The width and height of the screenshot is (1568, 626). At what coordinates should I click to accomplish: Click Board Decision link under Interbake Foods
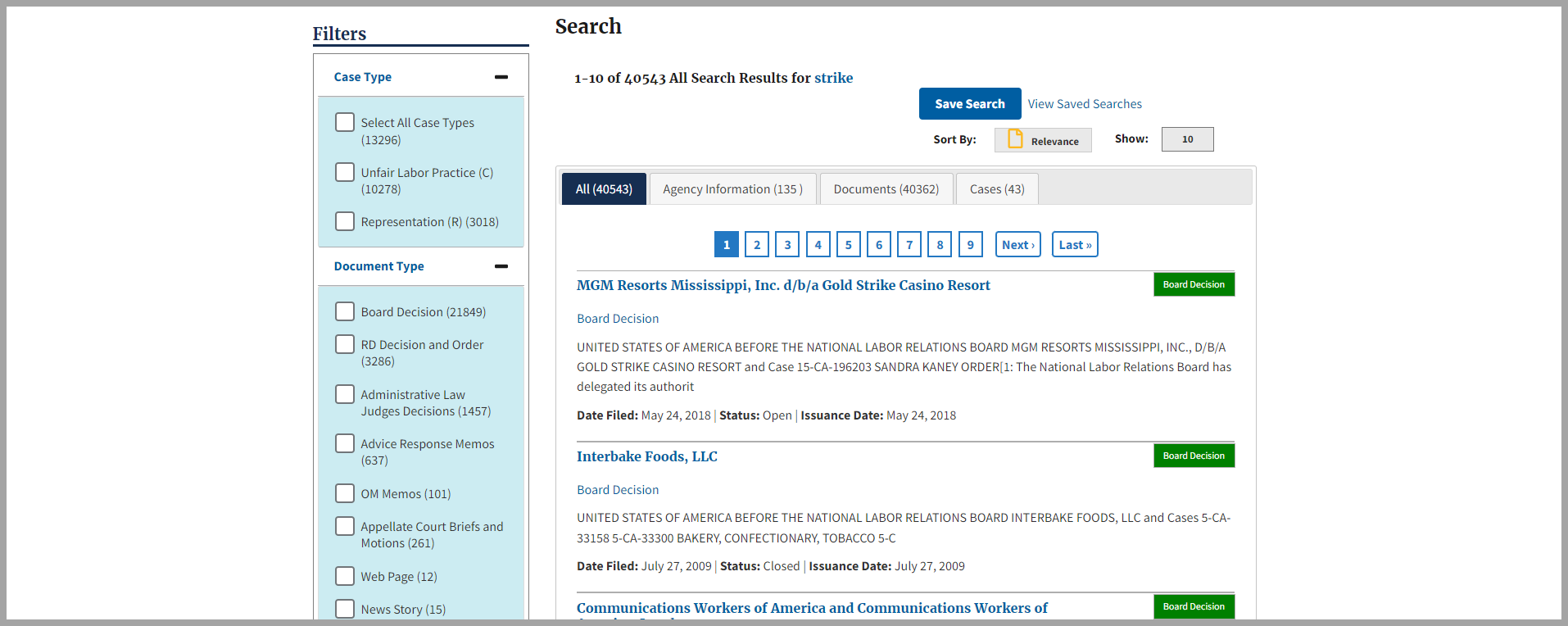click(618, 490)
